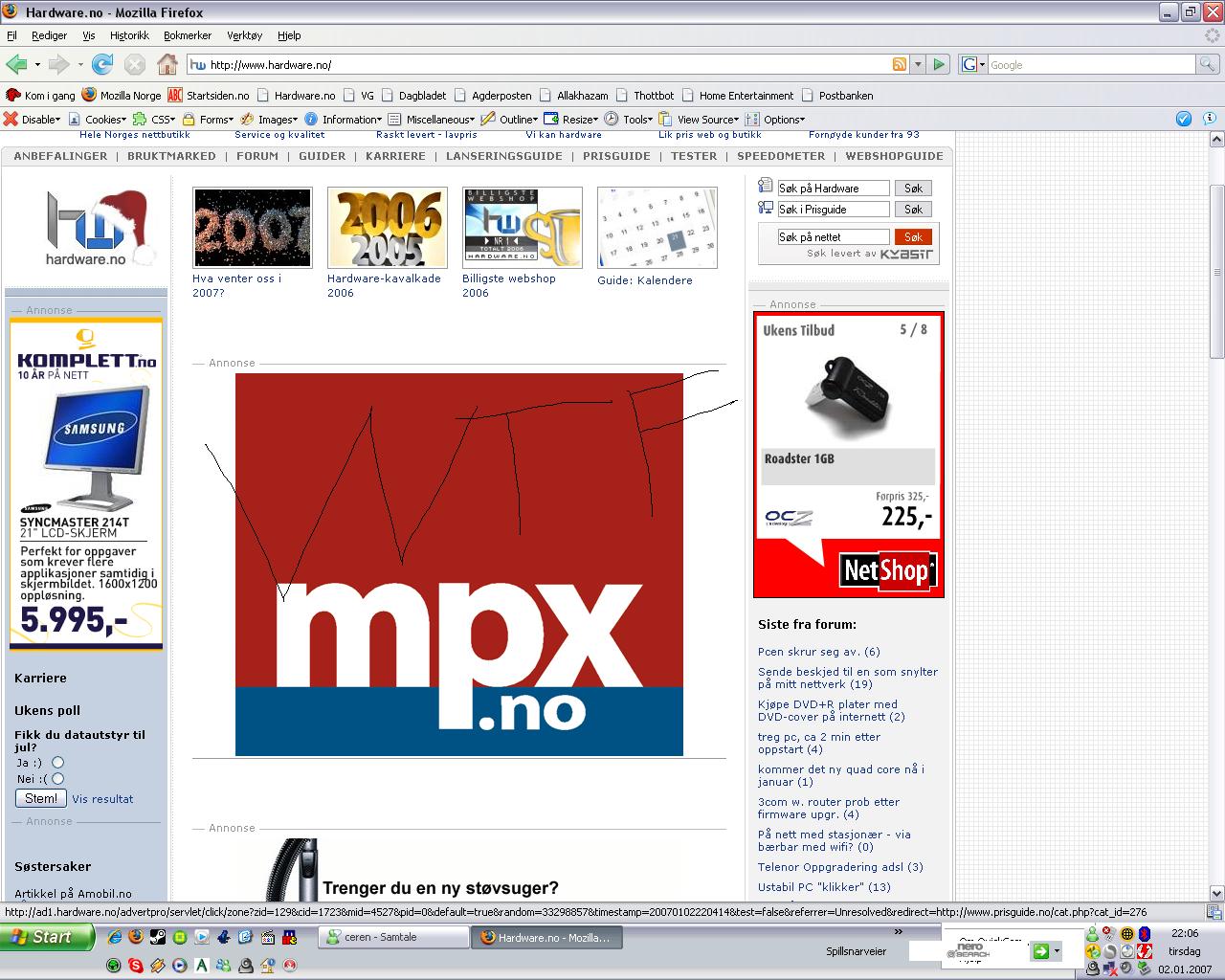The height and width of the screenshot is (980, 1225).
Task: Expand the Cookies menu in Web Developer toolbar
Action: [x=97, y=119]
